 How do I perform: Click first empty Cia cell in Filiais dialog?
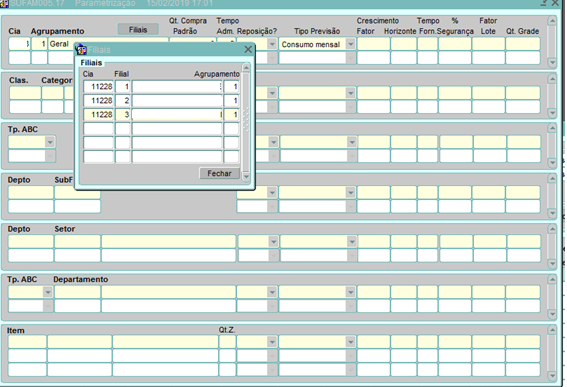98,129
